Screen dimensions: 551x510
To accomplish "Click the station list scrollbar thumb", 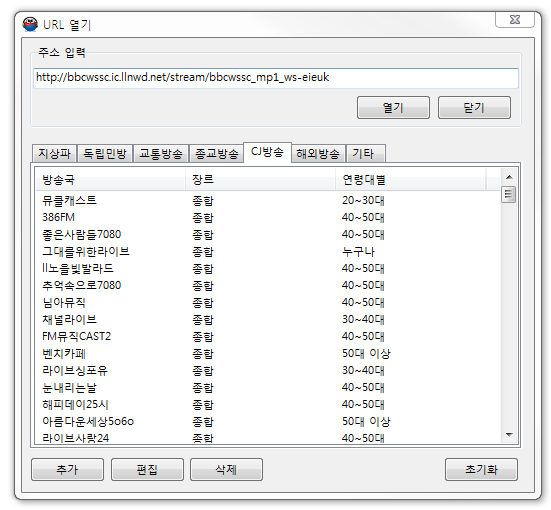I will click(x=508, y=194).
